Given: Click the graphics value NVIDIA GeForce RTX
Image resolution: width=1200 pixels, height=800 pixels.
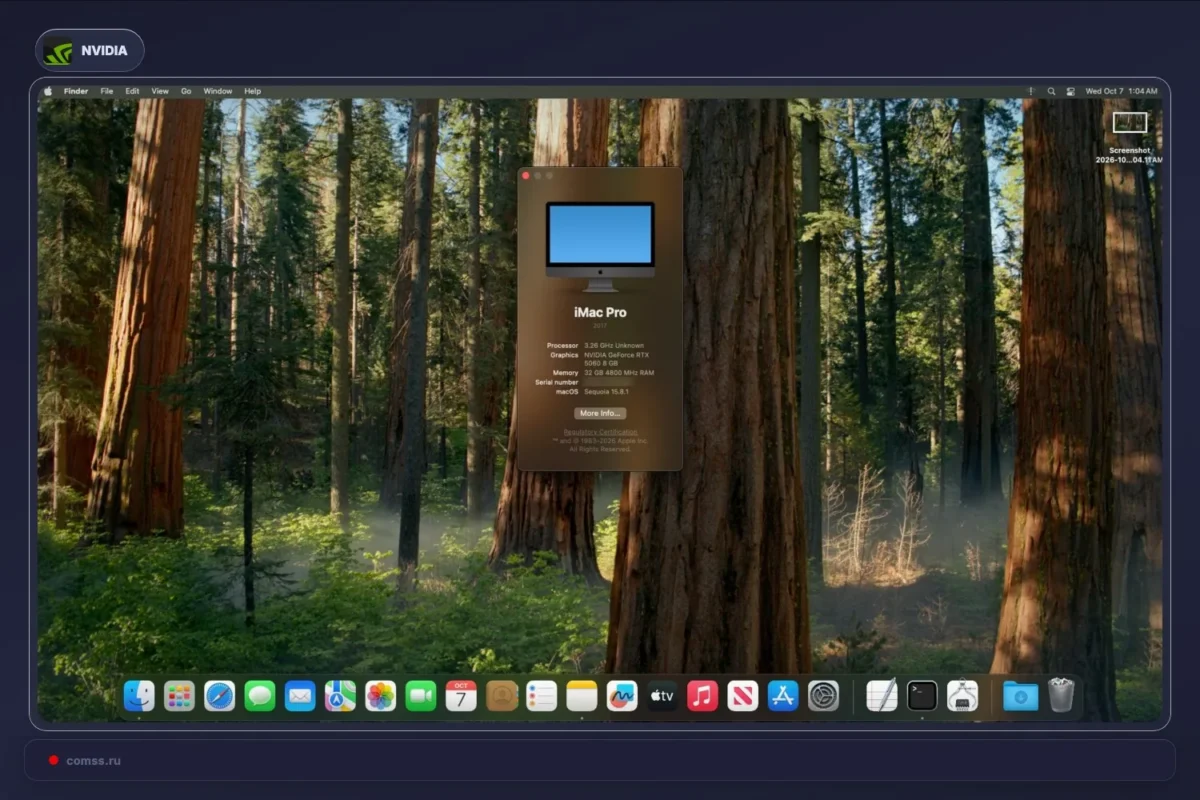Looking at the screenshot, I should (x=619, y=359).
